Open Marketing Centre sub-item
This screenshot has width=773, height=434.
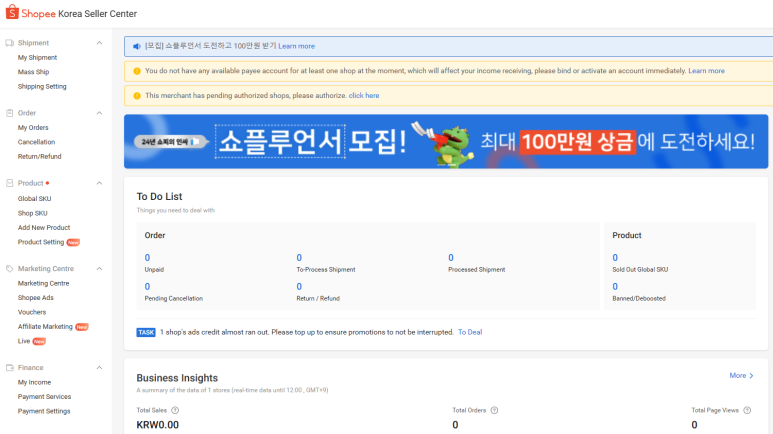pos(43,284)
